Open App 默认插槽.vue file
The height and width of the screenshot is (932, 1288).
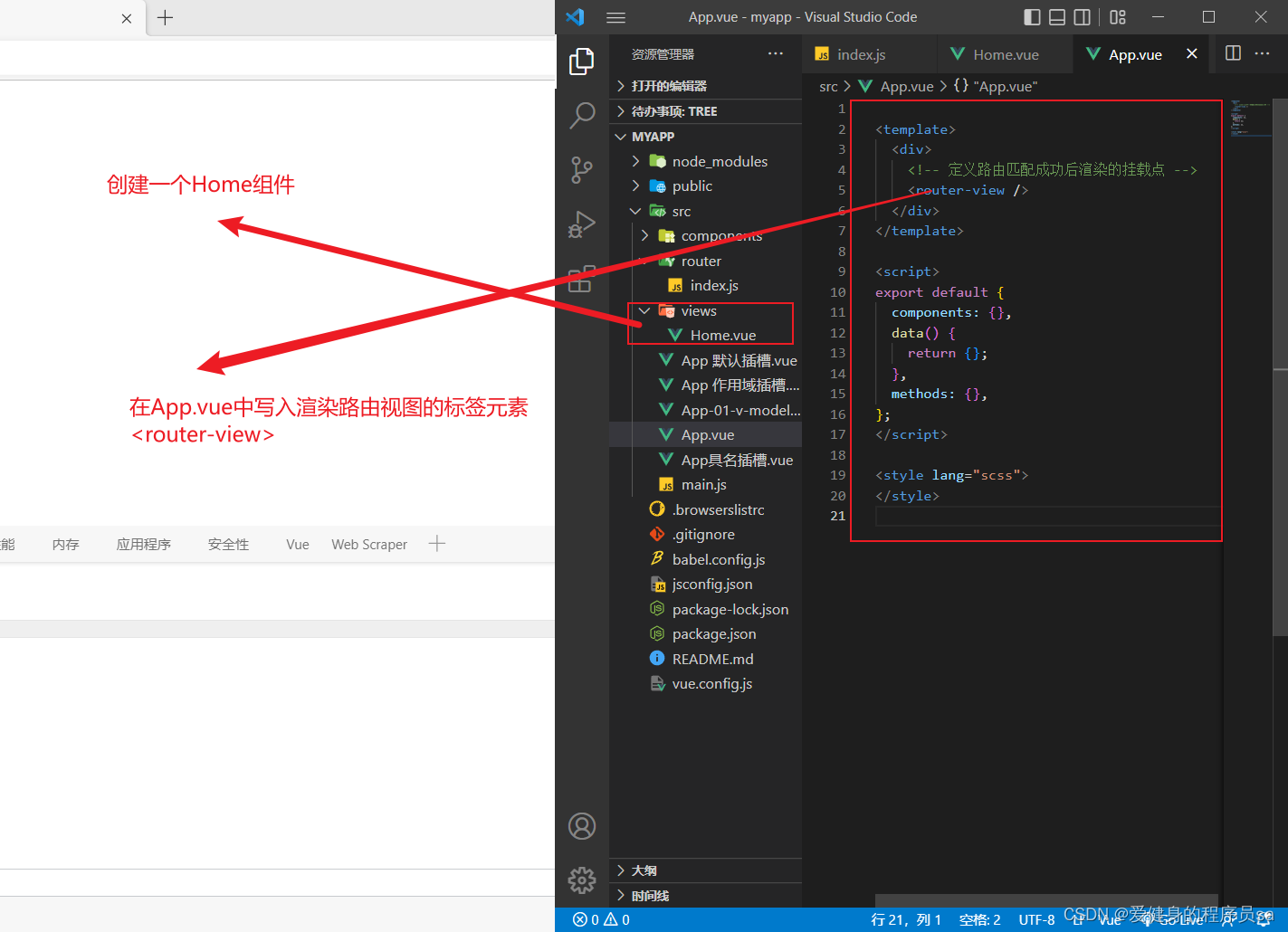[x=705, y=360]
